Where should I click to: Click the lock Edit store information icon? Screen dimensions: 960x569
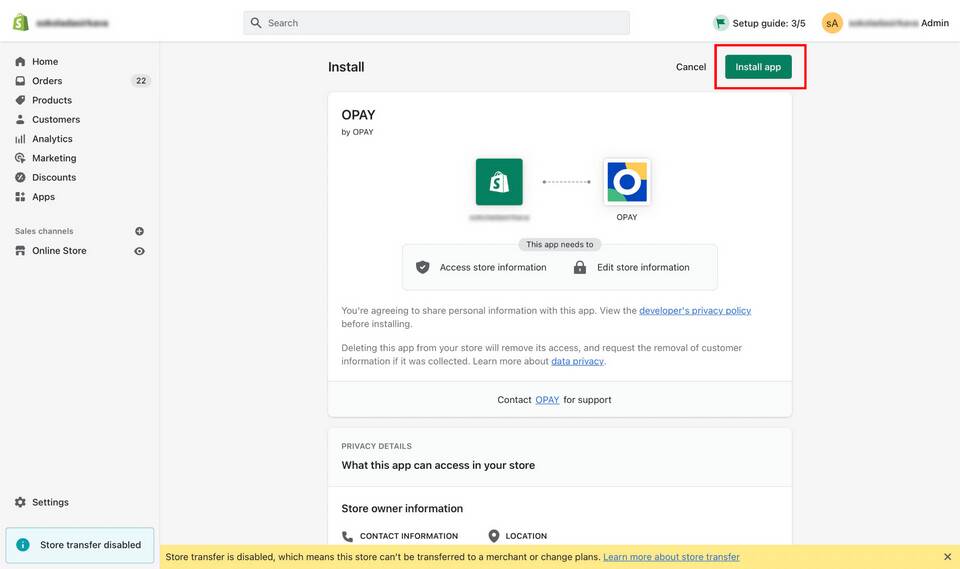coord(580,267)
